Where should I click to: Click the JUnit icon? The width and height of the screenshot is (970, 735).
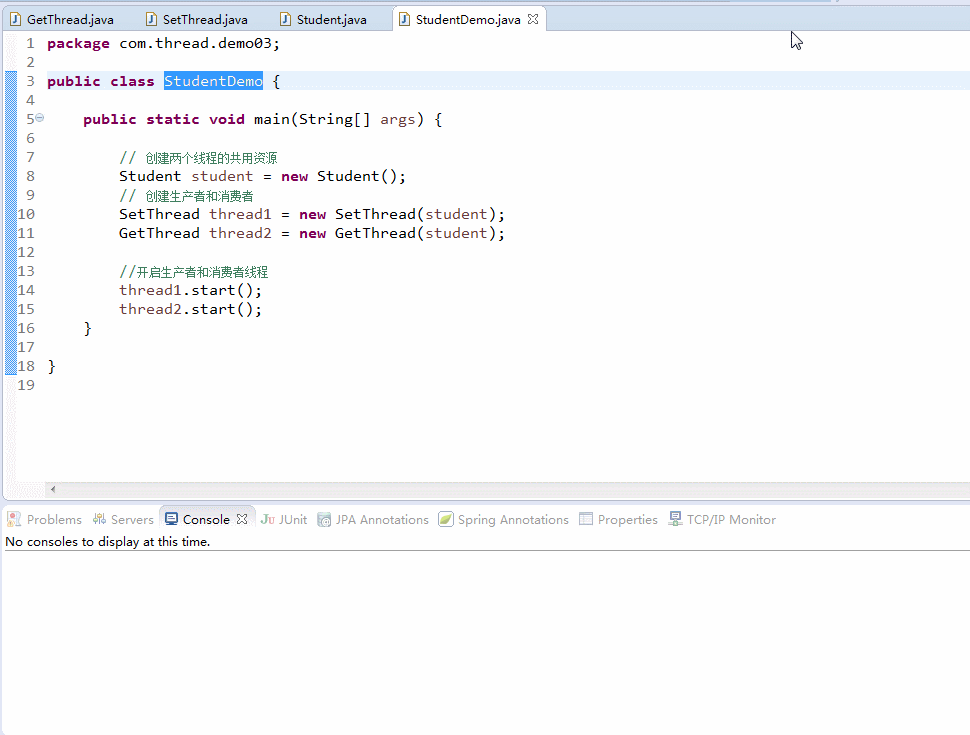coord(267,519)
